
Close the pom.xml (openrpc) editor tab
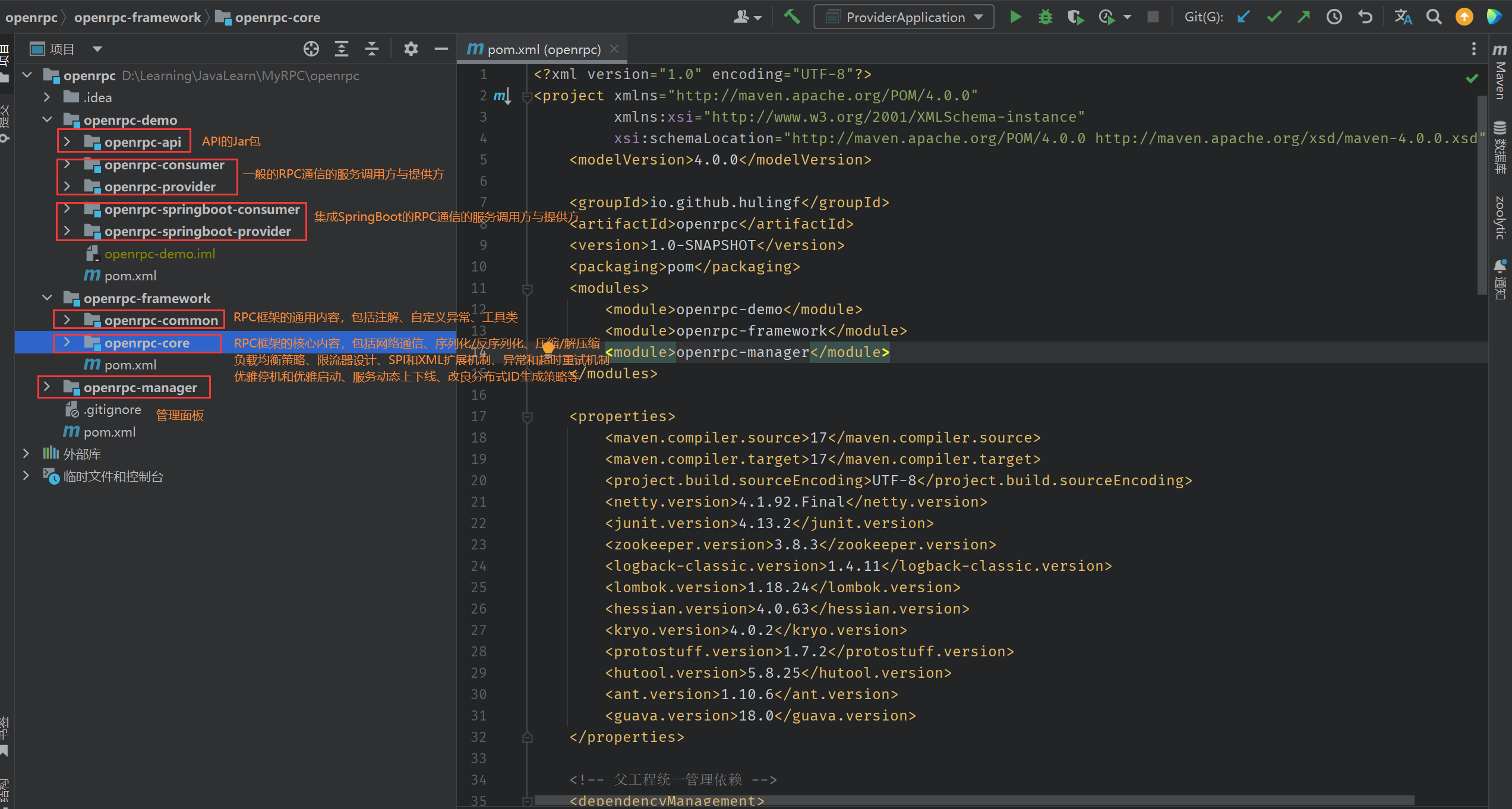(615, 49)
